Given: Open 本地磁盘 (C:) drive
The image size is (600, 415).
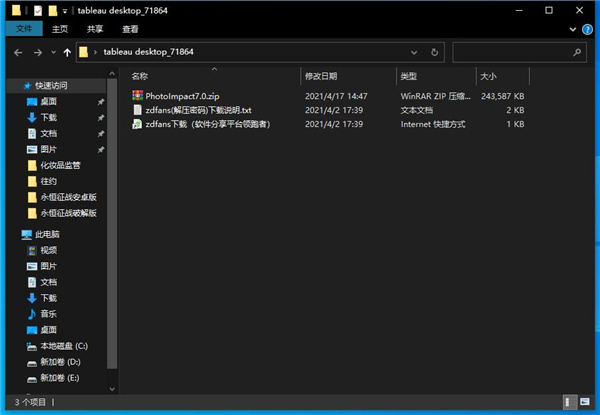Looking at the screenshot, I should coord(64,346).
